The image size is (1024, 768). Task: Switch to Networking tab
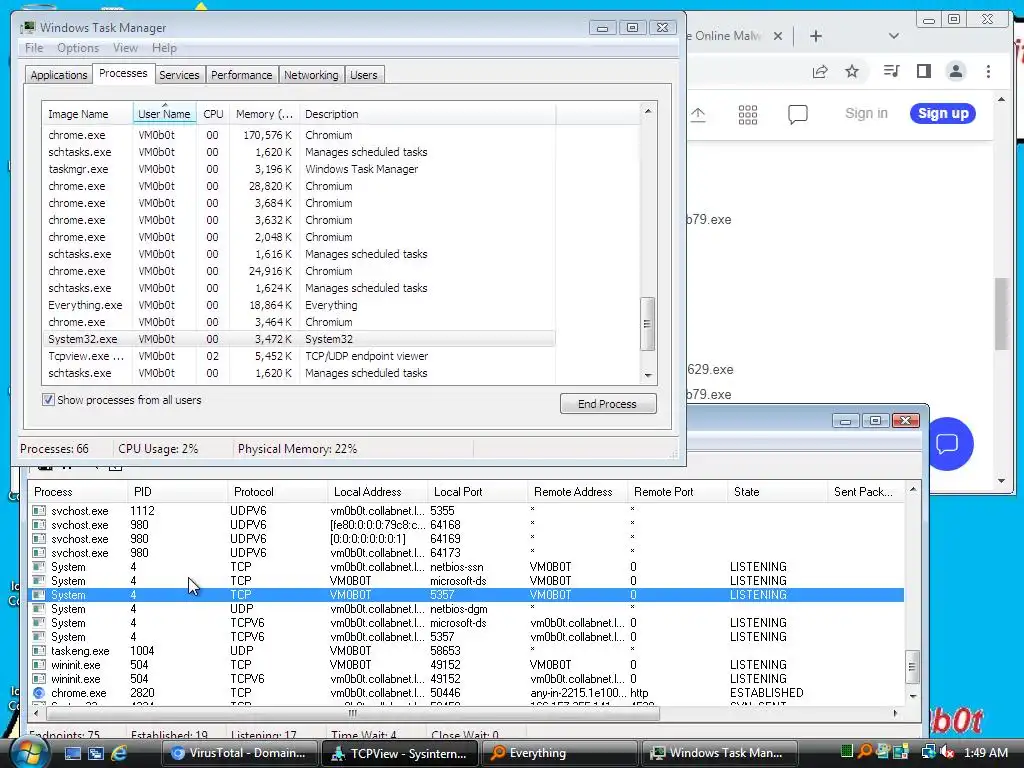pyautogui.click(x=311, y=75)
